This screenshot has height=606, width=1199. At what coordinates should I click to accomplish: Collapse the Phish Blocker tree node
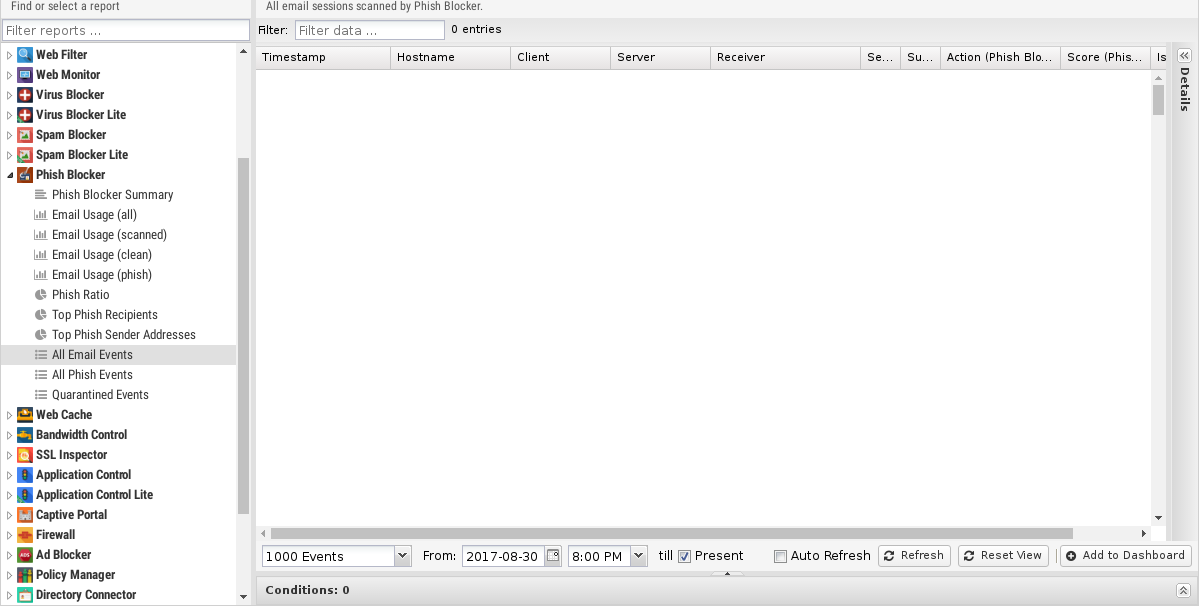click(x=10, y=175)
